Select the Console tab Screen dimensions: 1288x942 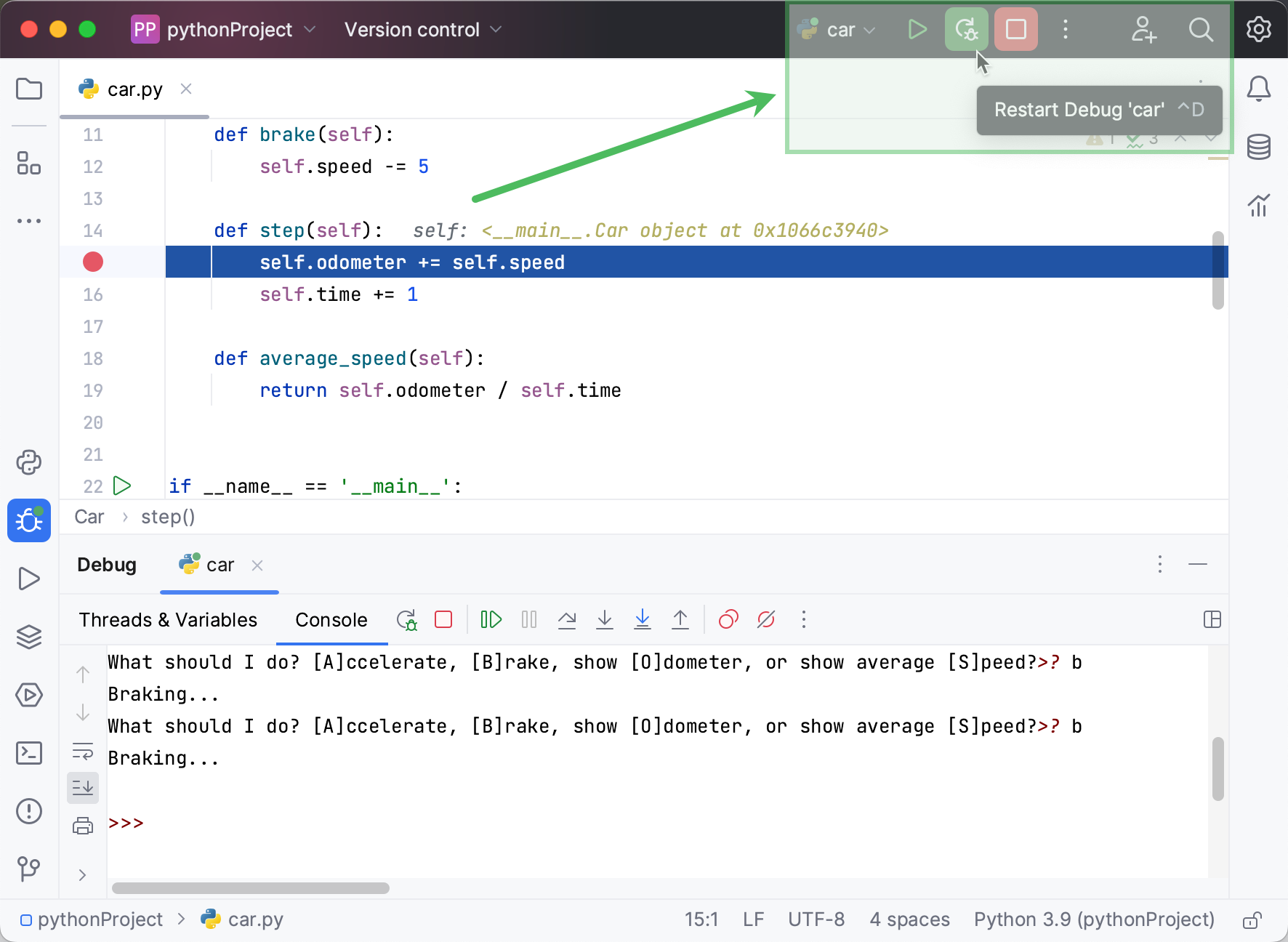(331, 619)
